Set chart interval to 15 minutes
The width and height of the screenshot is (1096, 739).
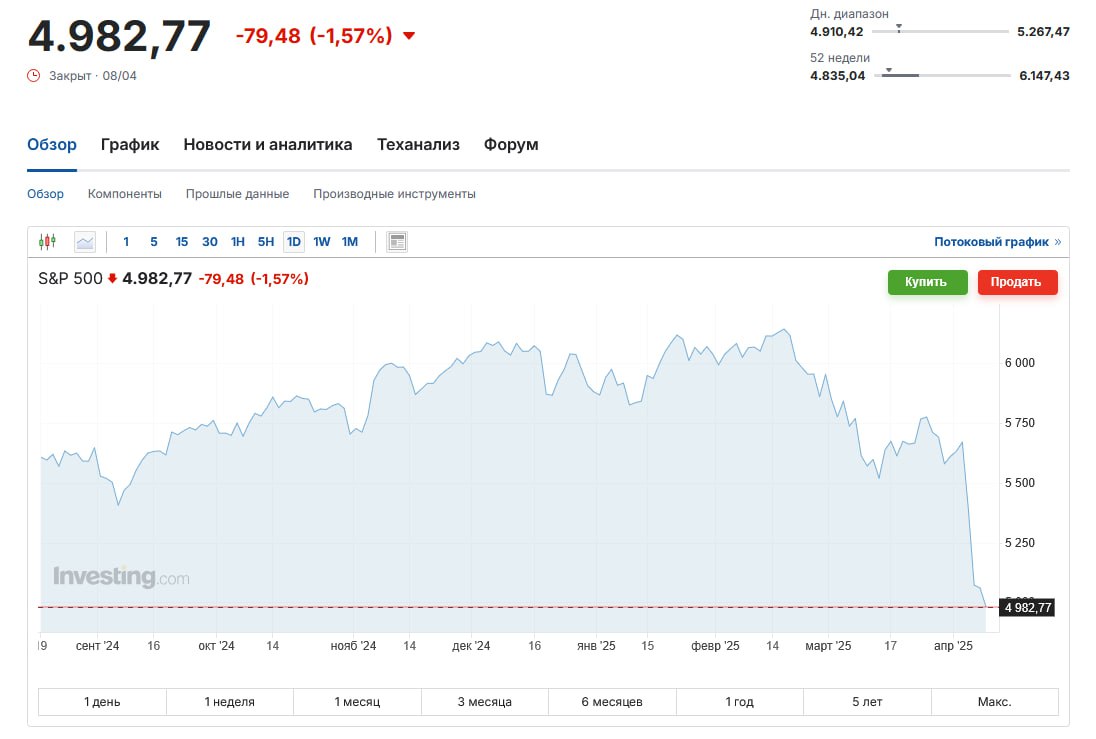pyautogui.click(x=182, y=242)
